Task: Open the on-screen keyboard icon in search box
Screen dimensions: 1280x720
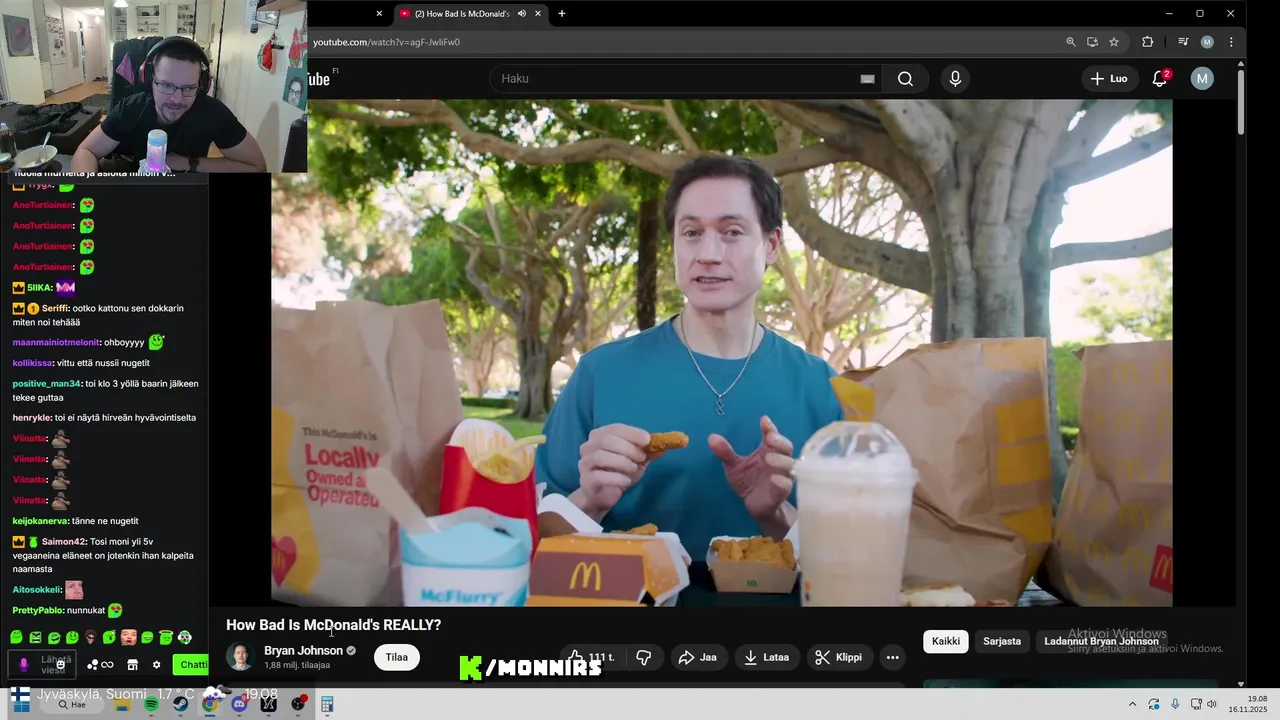Action: [x=867, y=79]
